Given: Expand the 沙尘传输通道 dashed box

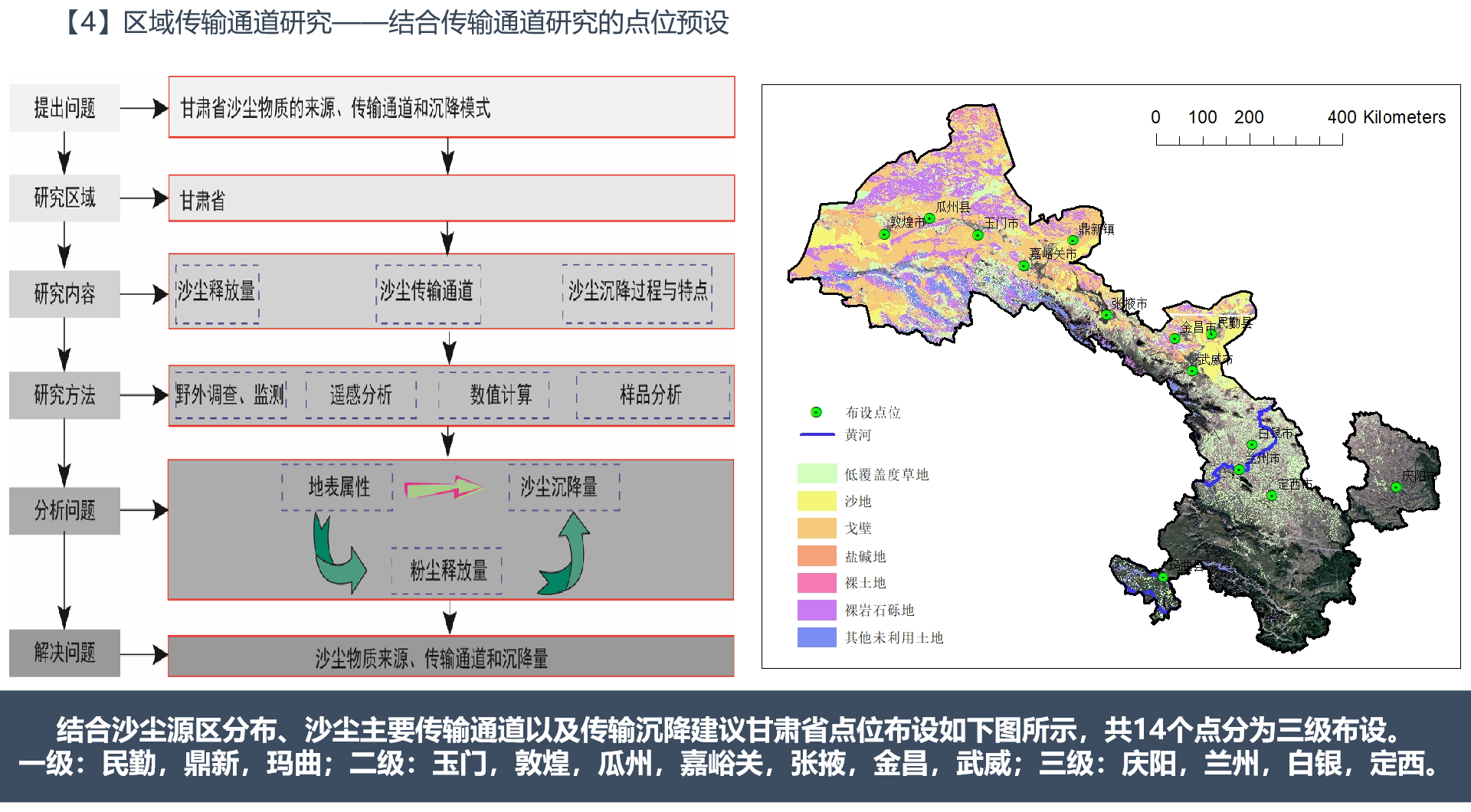Looking at the screenshot, I should pos(428,291).
